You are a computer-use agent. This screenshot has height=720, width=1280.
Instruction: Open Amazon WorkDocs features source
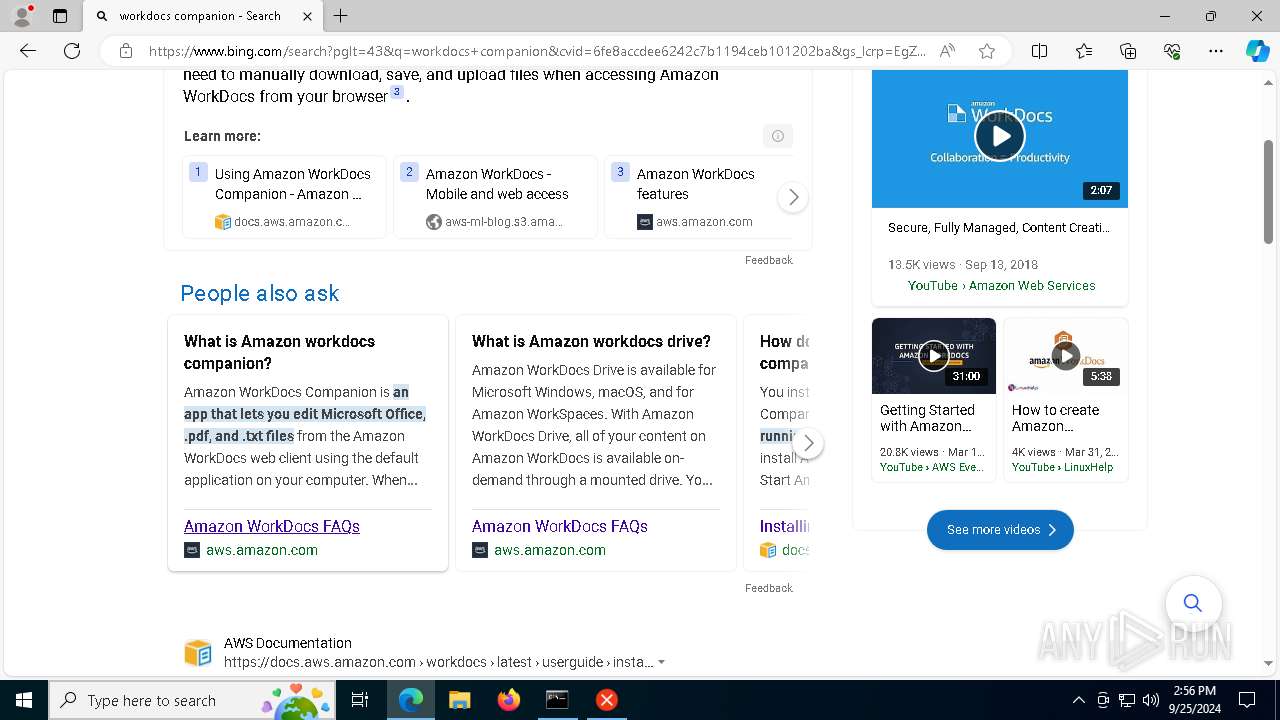[699, 197]
